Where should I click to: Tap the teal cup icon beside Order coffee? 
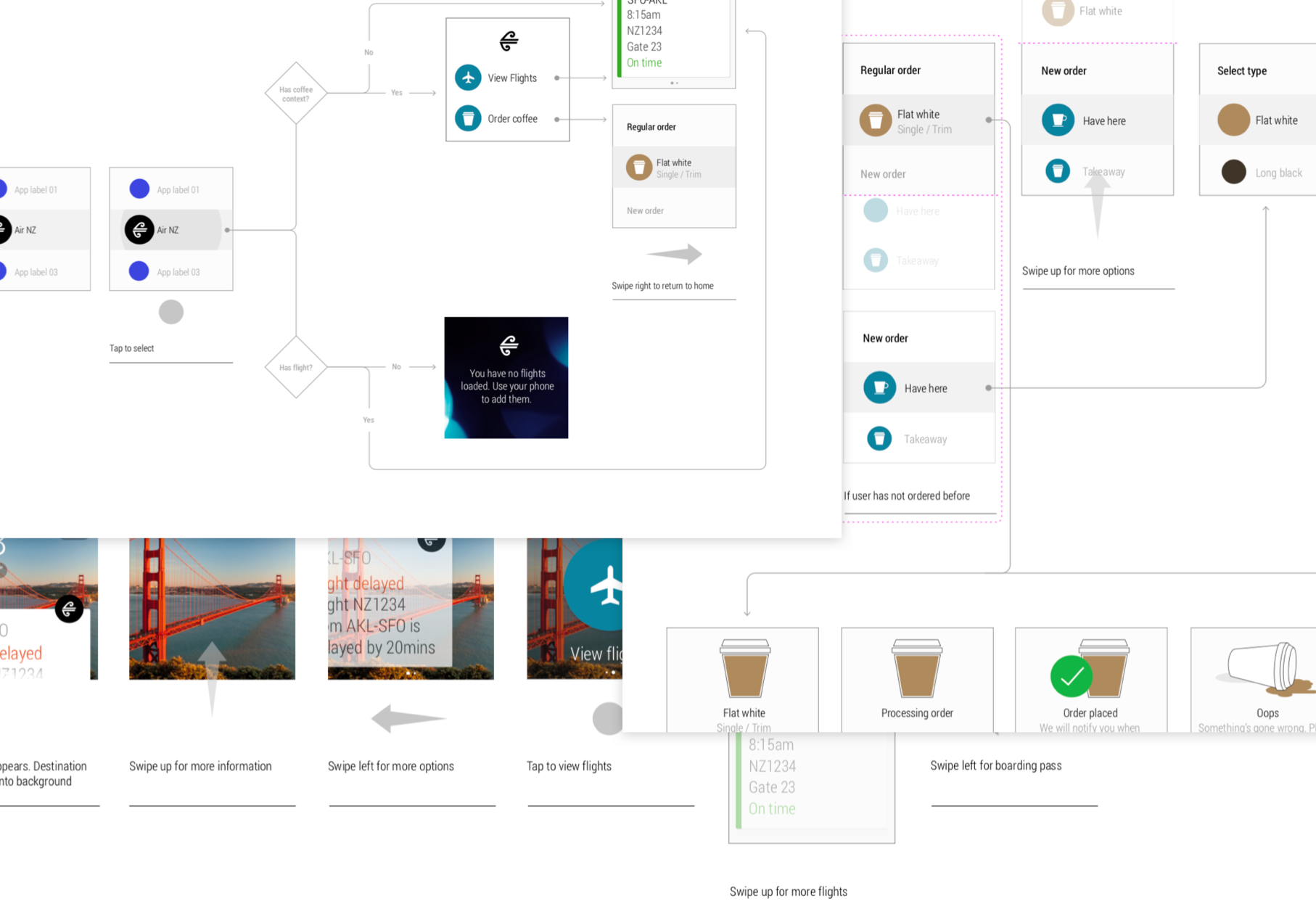pyautogui.click(x=468, y=118)
